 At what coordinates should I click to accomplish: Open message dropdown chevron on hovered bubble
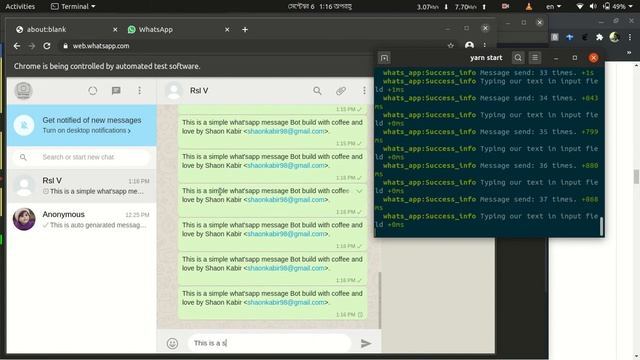tap(359, 191)
